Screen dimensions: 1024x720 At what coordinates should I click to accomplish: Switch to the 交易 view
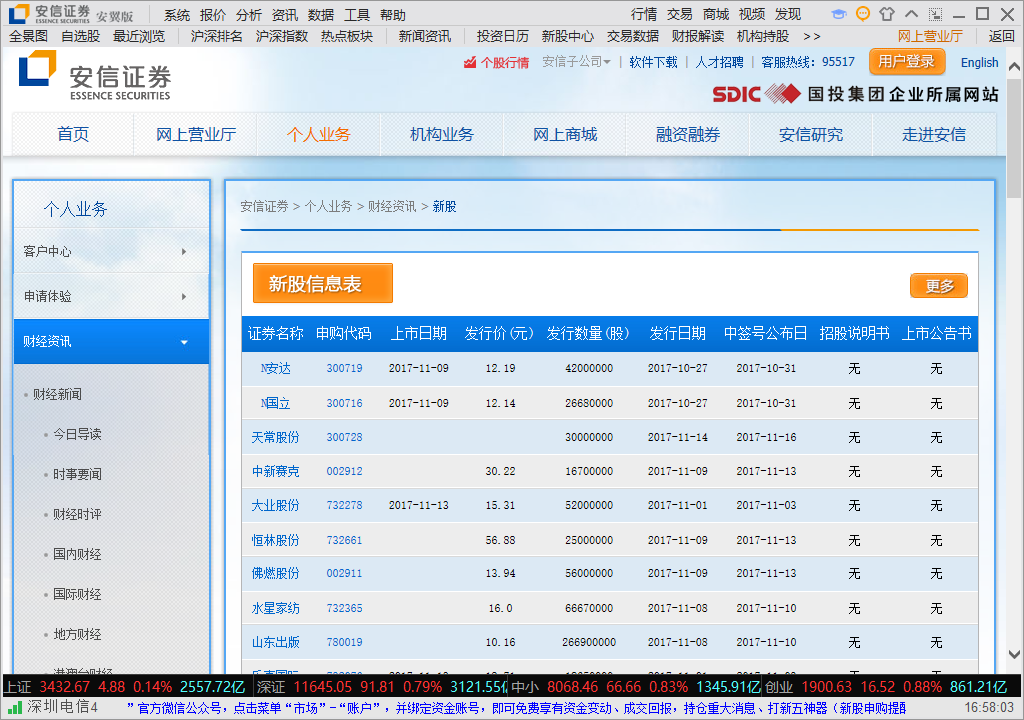click(x=680, y=14)
